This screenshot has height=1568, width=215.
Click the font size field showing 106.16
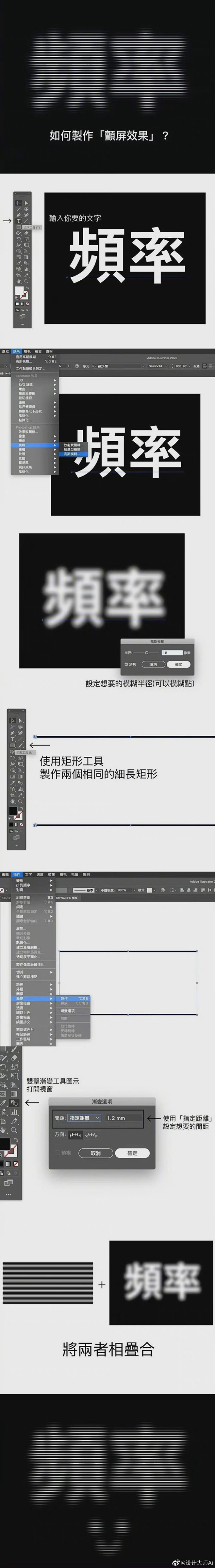click(182, 366)
